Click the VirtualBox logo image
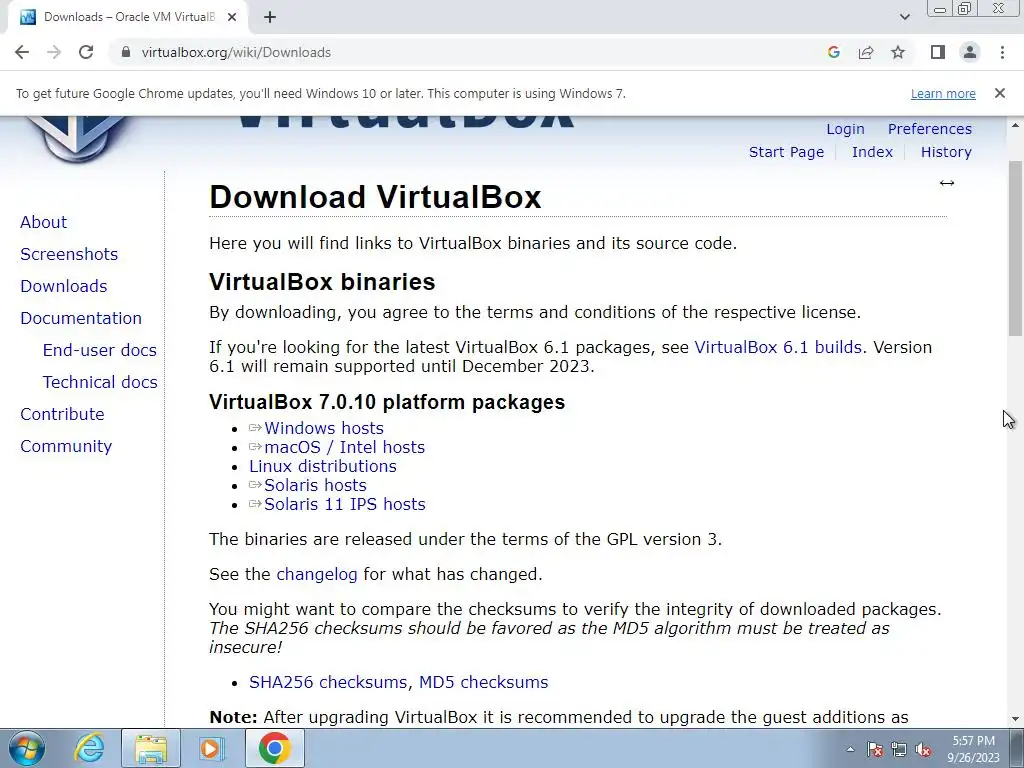1024x768 pixels. pos(77,137)
